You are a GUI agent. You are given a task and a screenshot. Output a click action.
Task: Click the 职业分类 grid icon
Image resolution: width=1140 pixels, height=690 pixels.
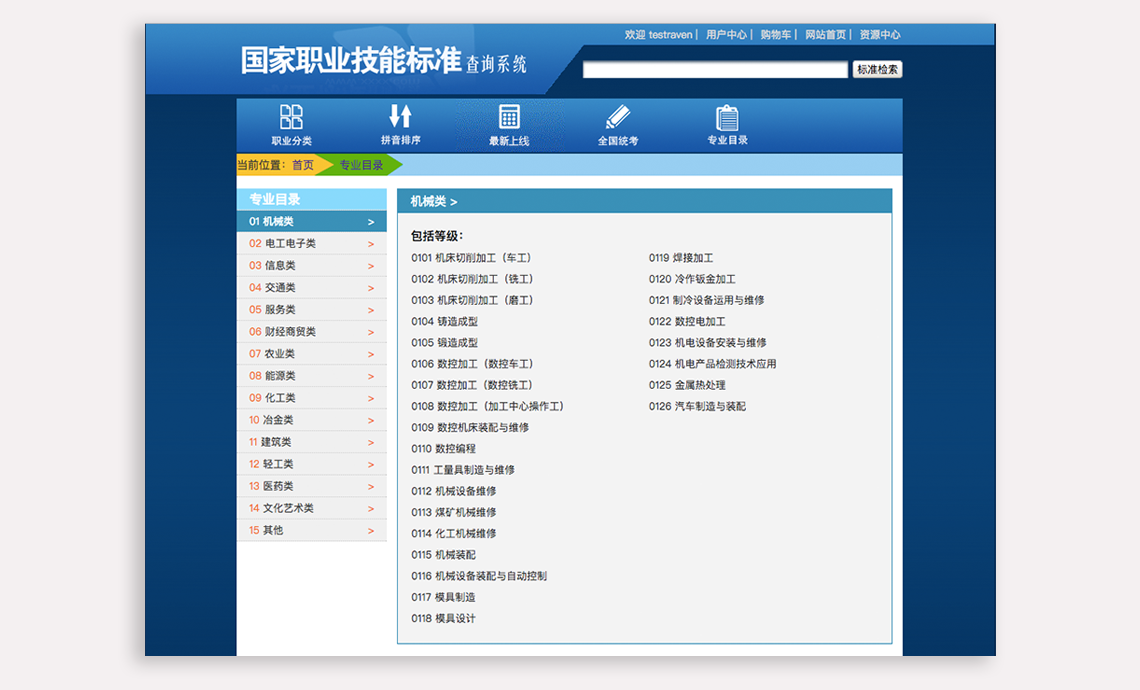pyautogui.click(x=291, y=117)
